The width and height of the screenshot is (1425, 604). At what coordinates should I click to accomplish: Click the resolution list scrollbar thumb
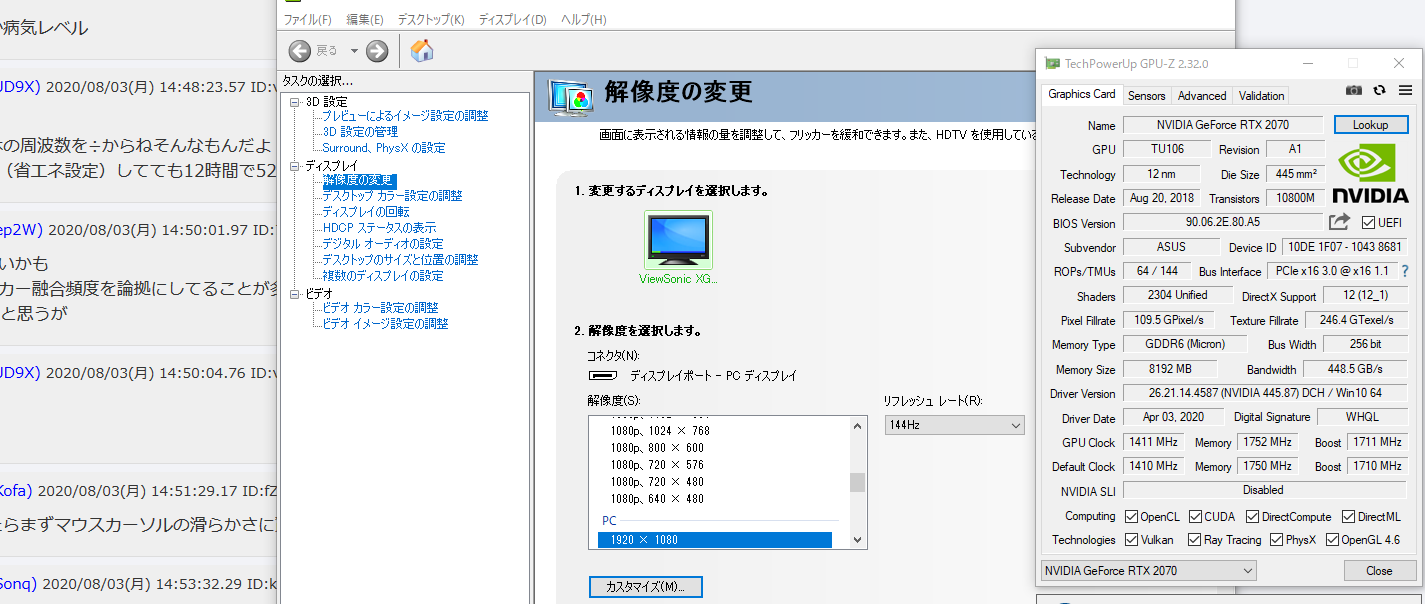coord(857,483)
